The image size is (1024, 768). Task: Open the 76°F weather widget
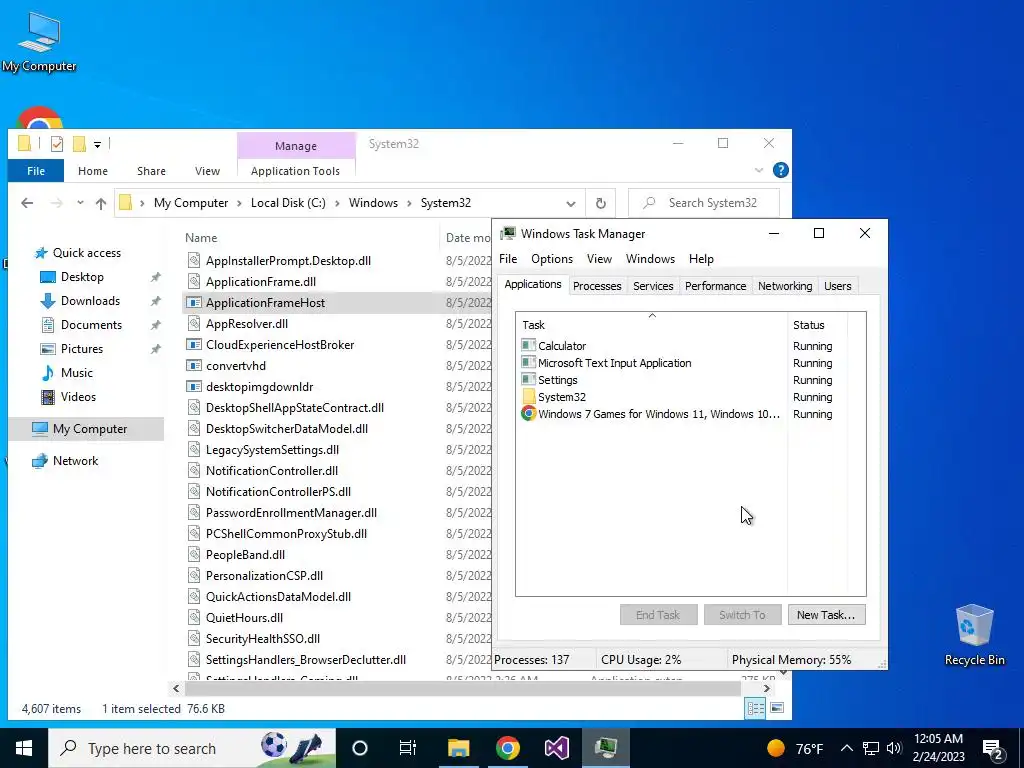pos(795,748)
